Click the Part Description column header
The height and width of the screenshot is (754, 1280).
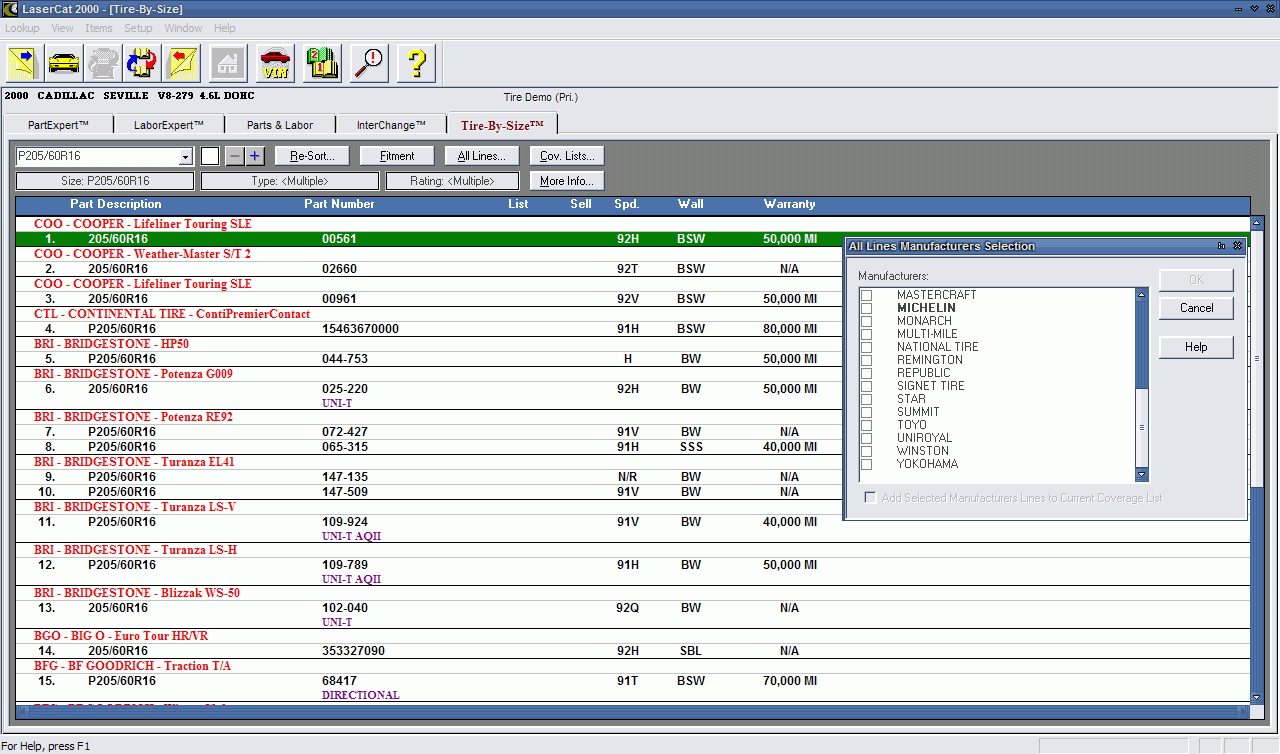(x=115, y=204)
